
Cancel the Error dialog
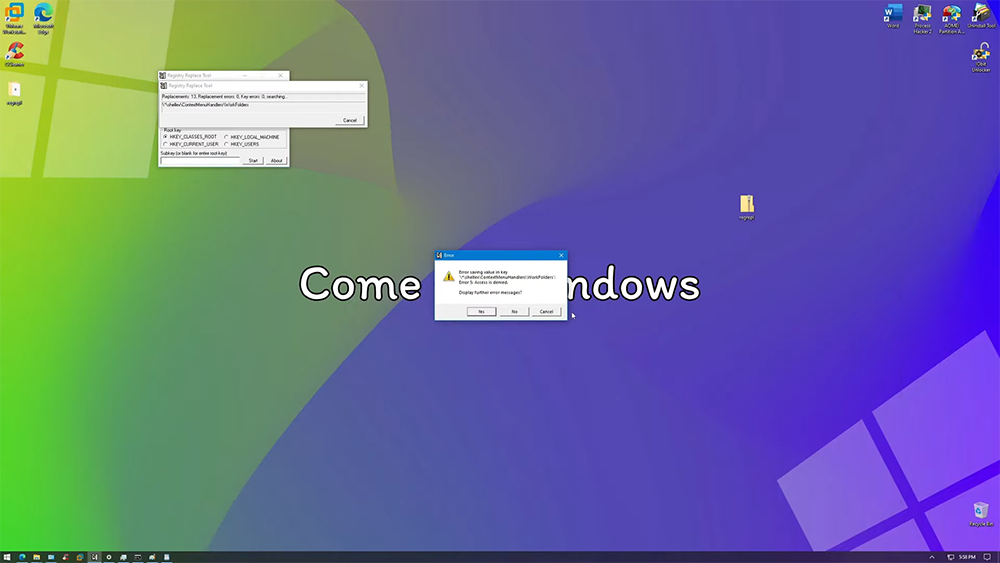pyautogui.click(x=546, y=312)
